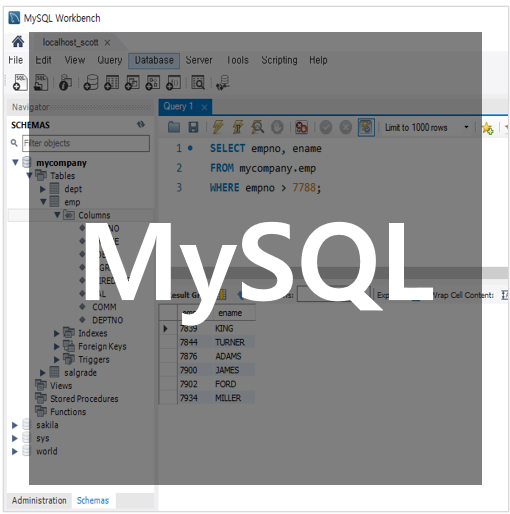Create a new function icon
Image resolution: width=510 pixels, height=514 pixels.
173,82
